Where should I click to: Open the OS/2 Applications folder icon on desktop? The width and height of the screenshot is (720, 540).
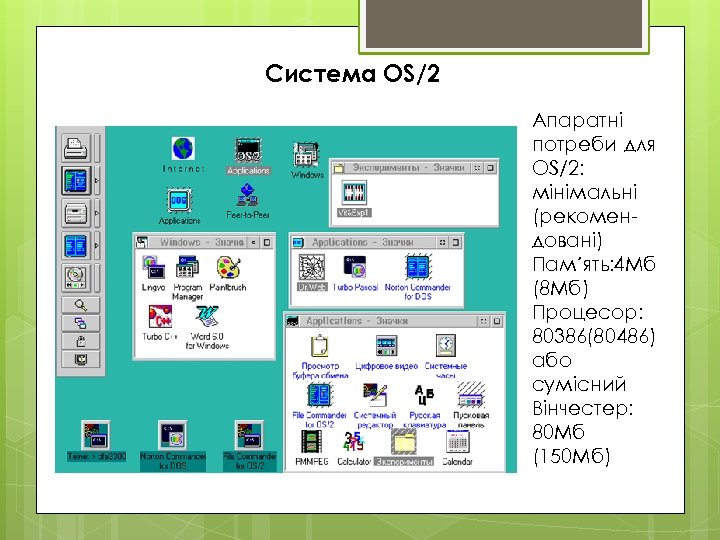pyautogui.click(x=248, y=151)
